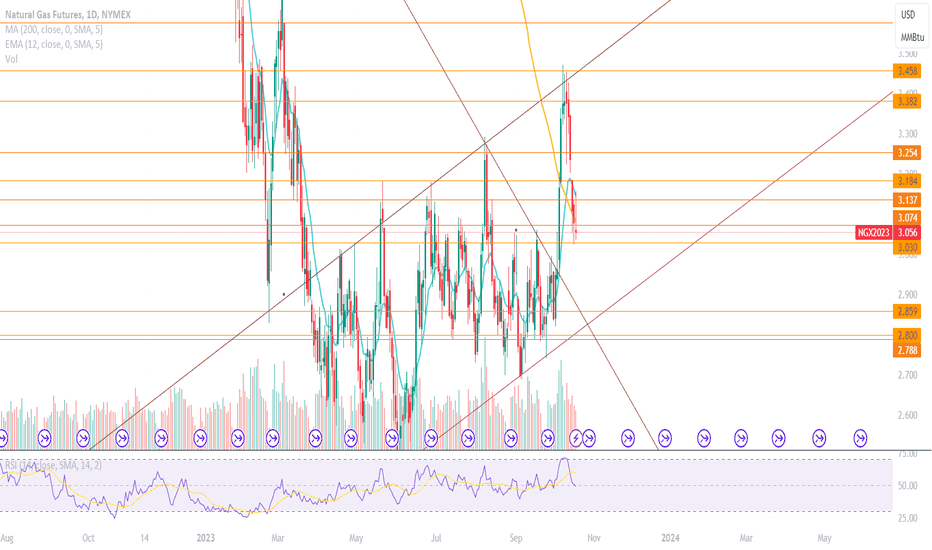This screenshot has height=550, width=932.
Task: Open the rollover marker above Mar 2023
Action: click(x=273, y=439)
